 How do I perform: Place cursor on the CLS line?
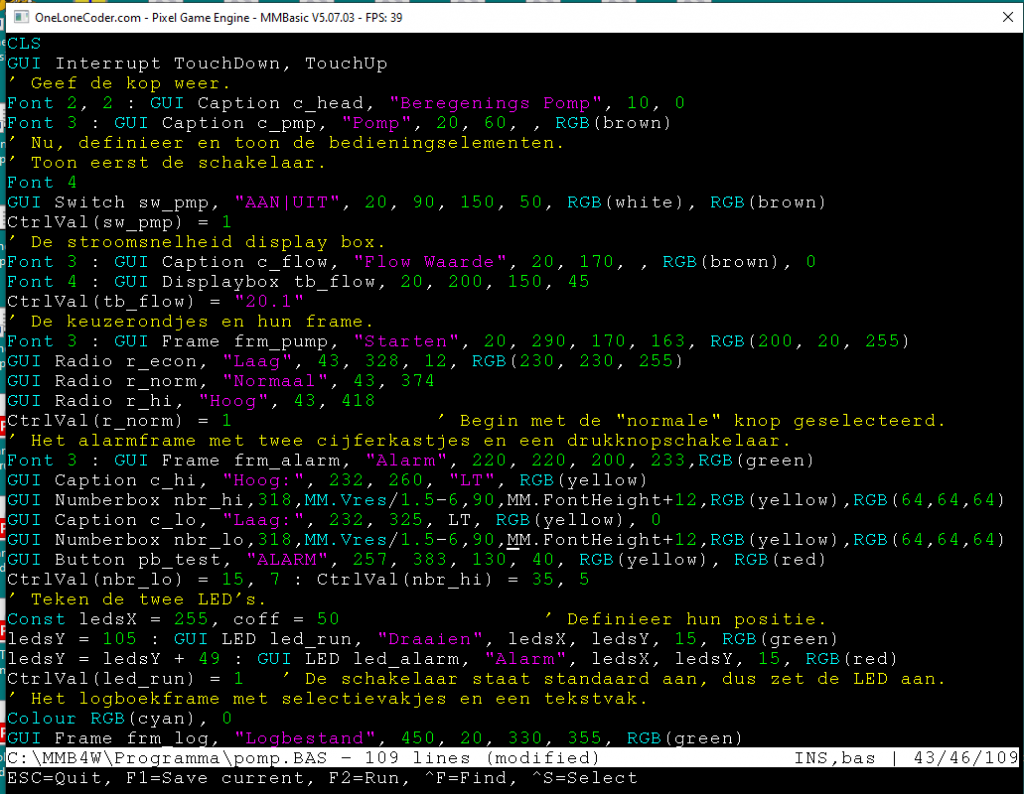24,44
